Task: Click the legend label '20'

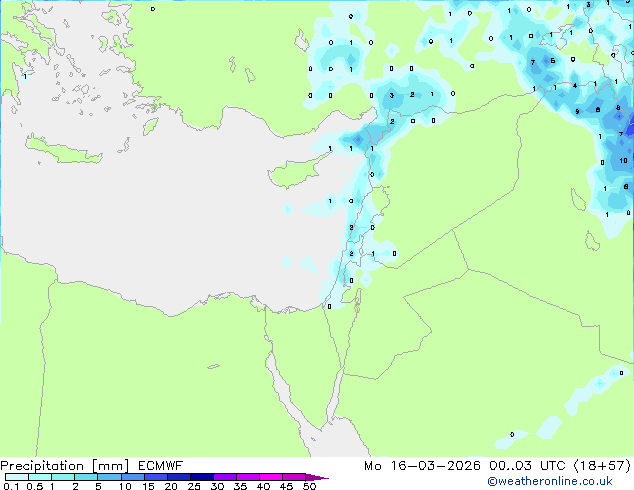Action: 171,486
